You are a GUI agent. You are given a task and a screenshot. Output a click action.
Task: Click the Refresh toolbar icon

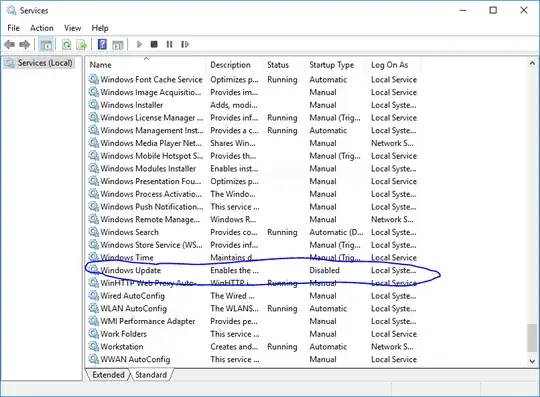click(x=66, y=44)
